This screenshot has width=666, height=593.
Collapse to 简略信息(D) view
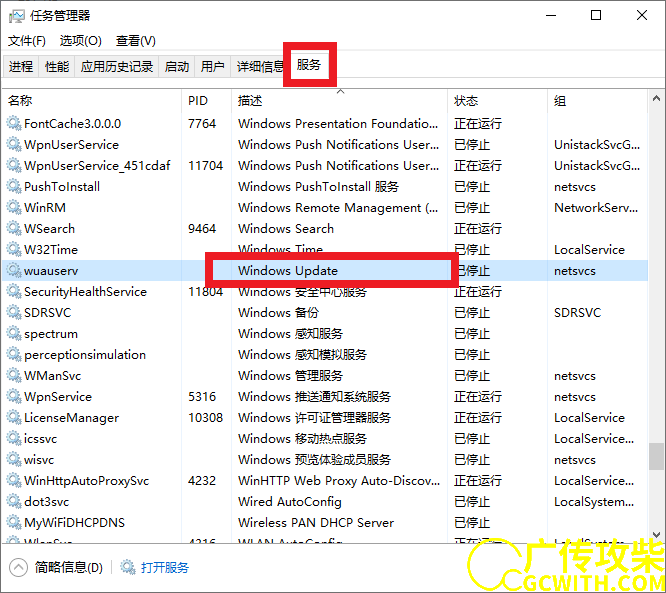click(x=56, y=567)
